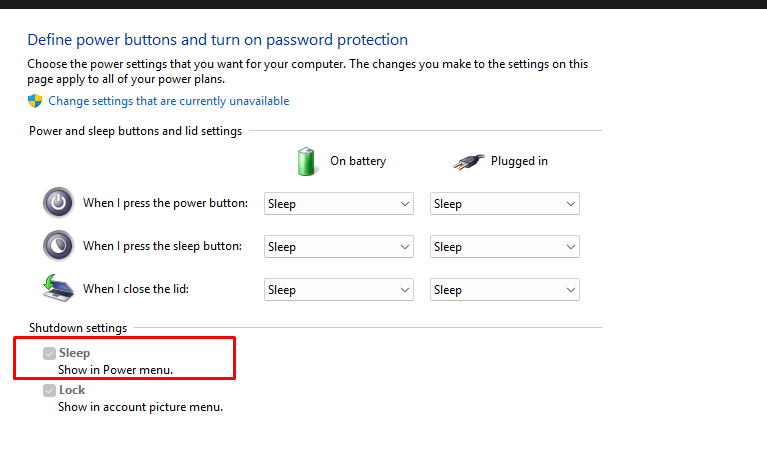Screen dimensions: 767x466
Task: Click the Show in account picture menu text
Action: [x=140, y=407]
